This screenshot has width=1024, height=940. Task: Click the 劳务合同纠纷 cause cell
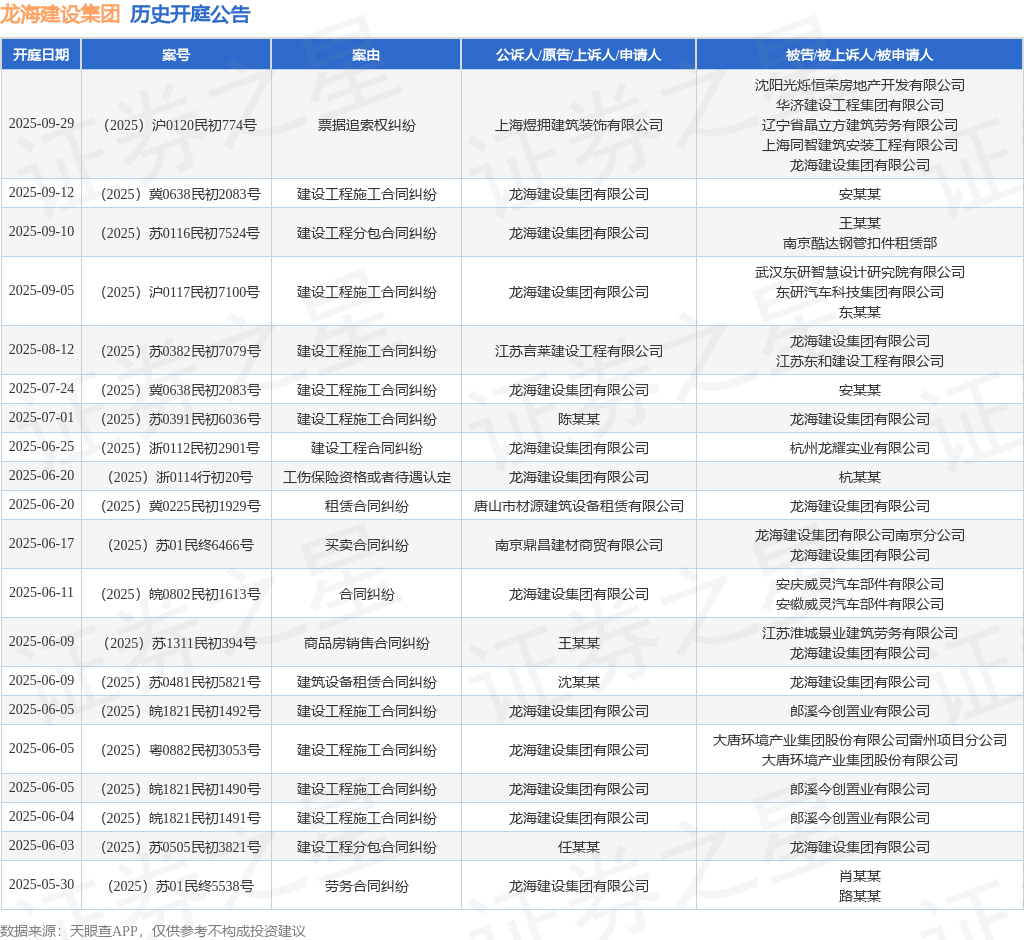(366, 886)
